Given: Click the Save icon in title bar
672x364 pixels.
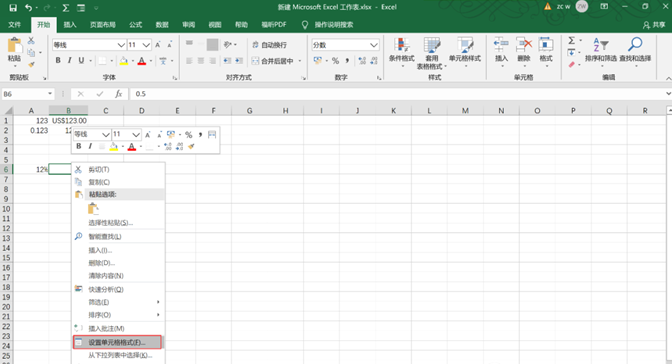Looking at the screenshot, I should point(13,8).
